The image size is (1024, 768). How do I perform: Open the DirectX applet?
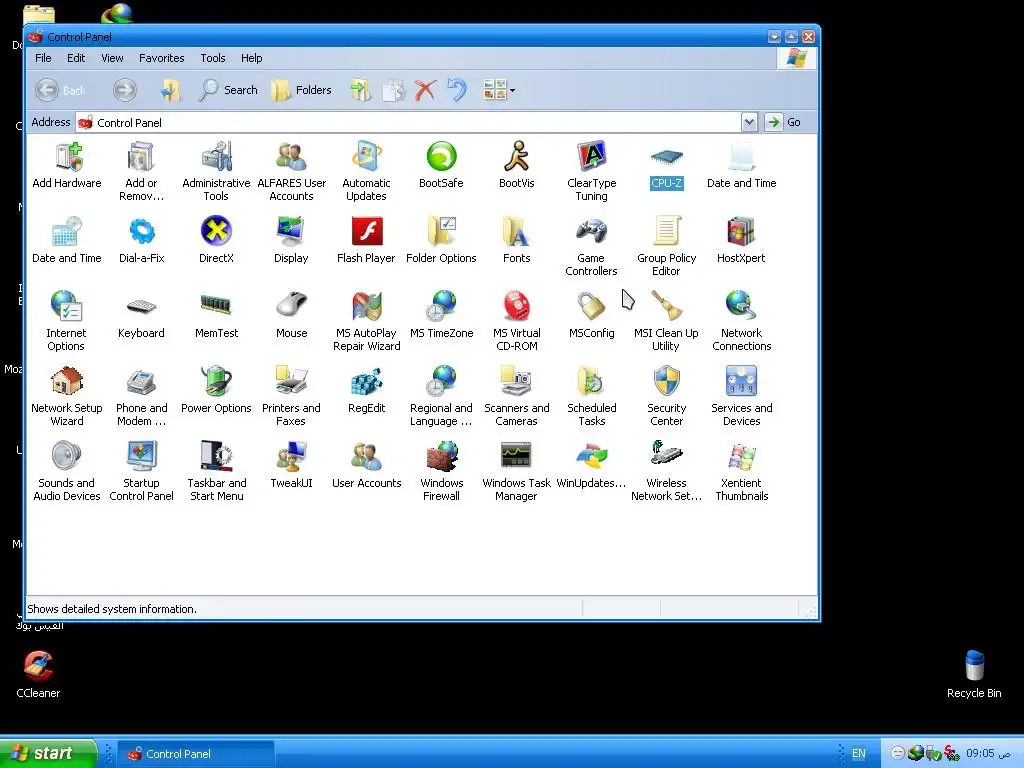(216, 240)
